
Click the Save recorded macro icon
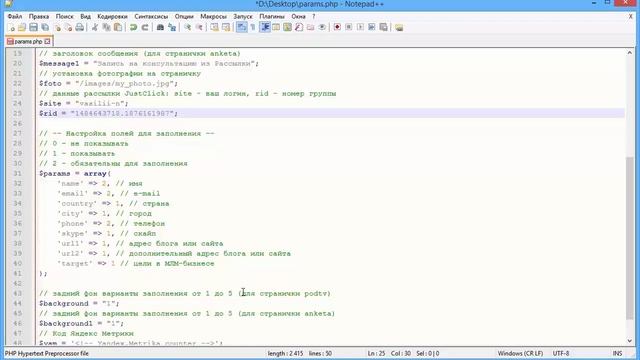click(383, 27)
